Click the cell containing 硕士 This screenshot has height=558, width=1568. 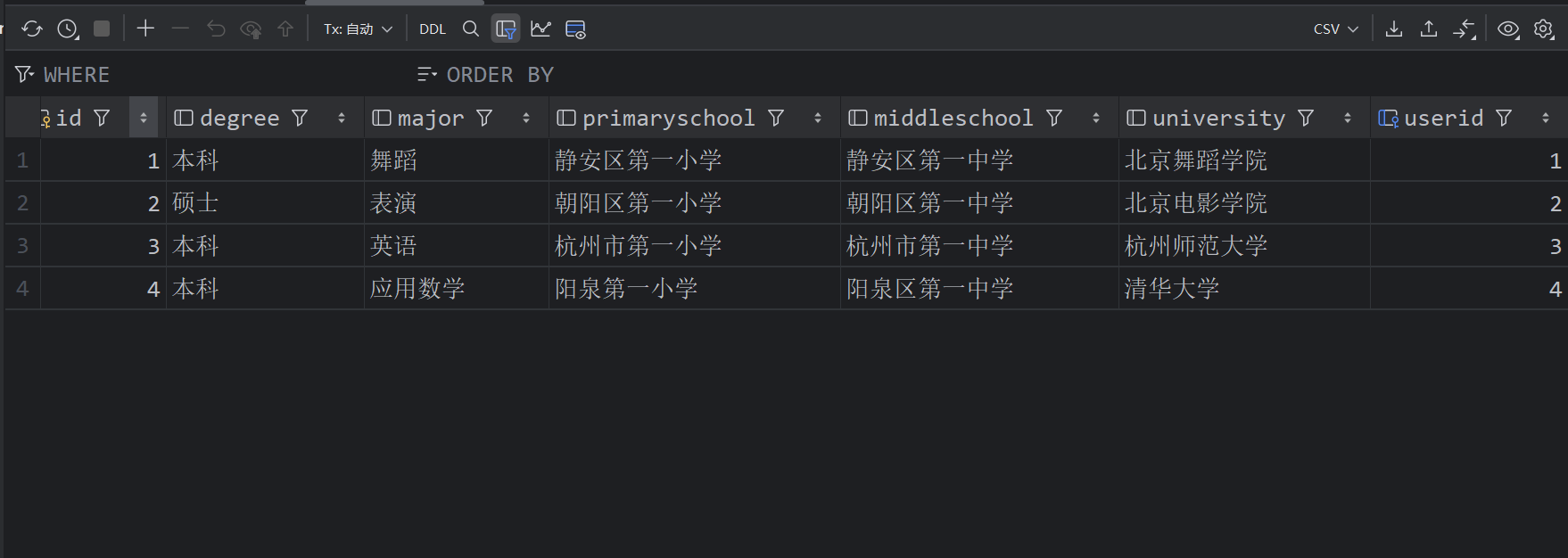[x=265, y=203]
